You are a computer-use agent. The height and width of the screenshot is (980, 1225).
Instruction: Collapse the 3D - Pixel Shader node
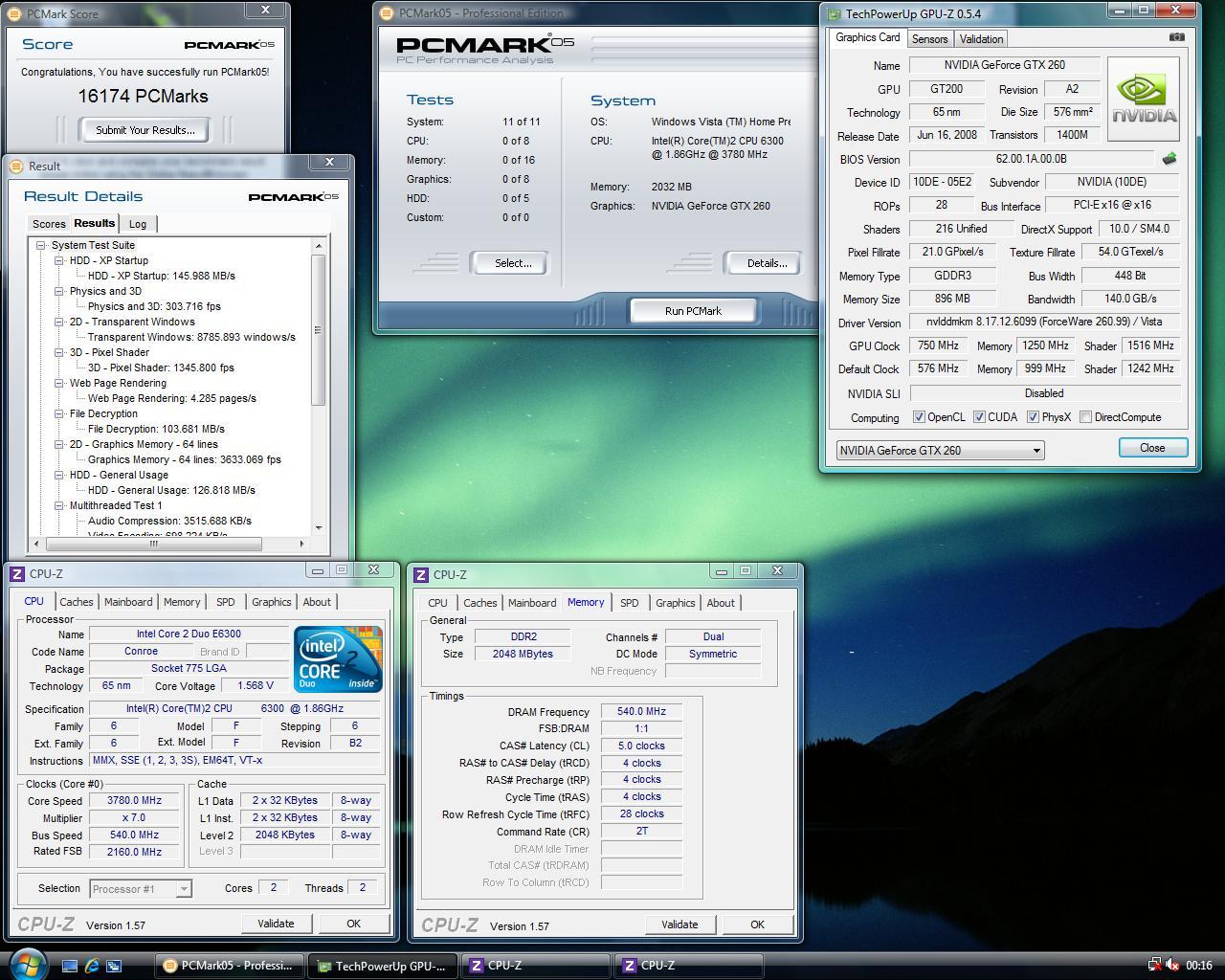(x=59, y=352)
